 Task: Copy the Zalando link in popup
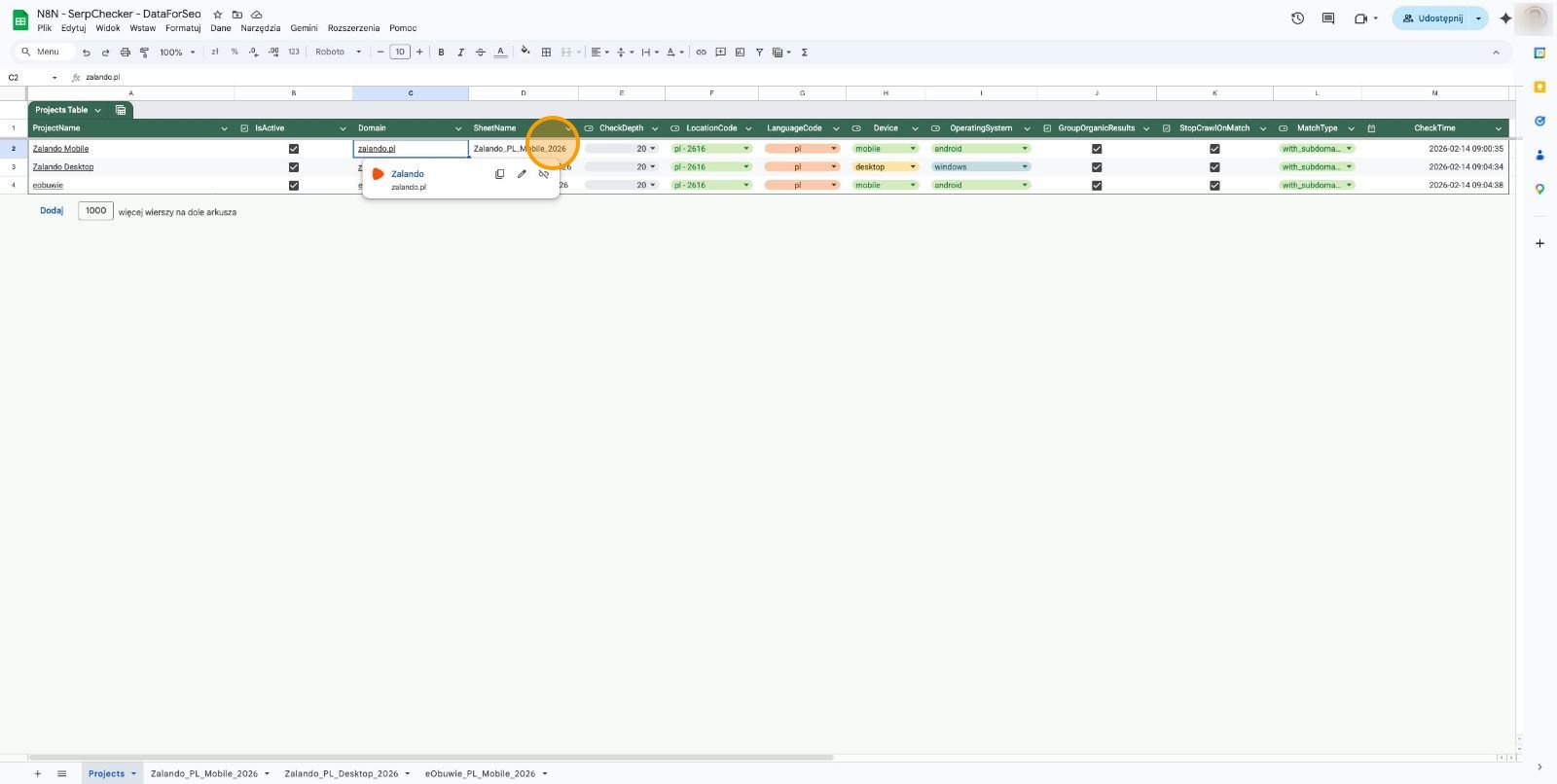pos(499,174)
